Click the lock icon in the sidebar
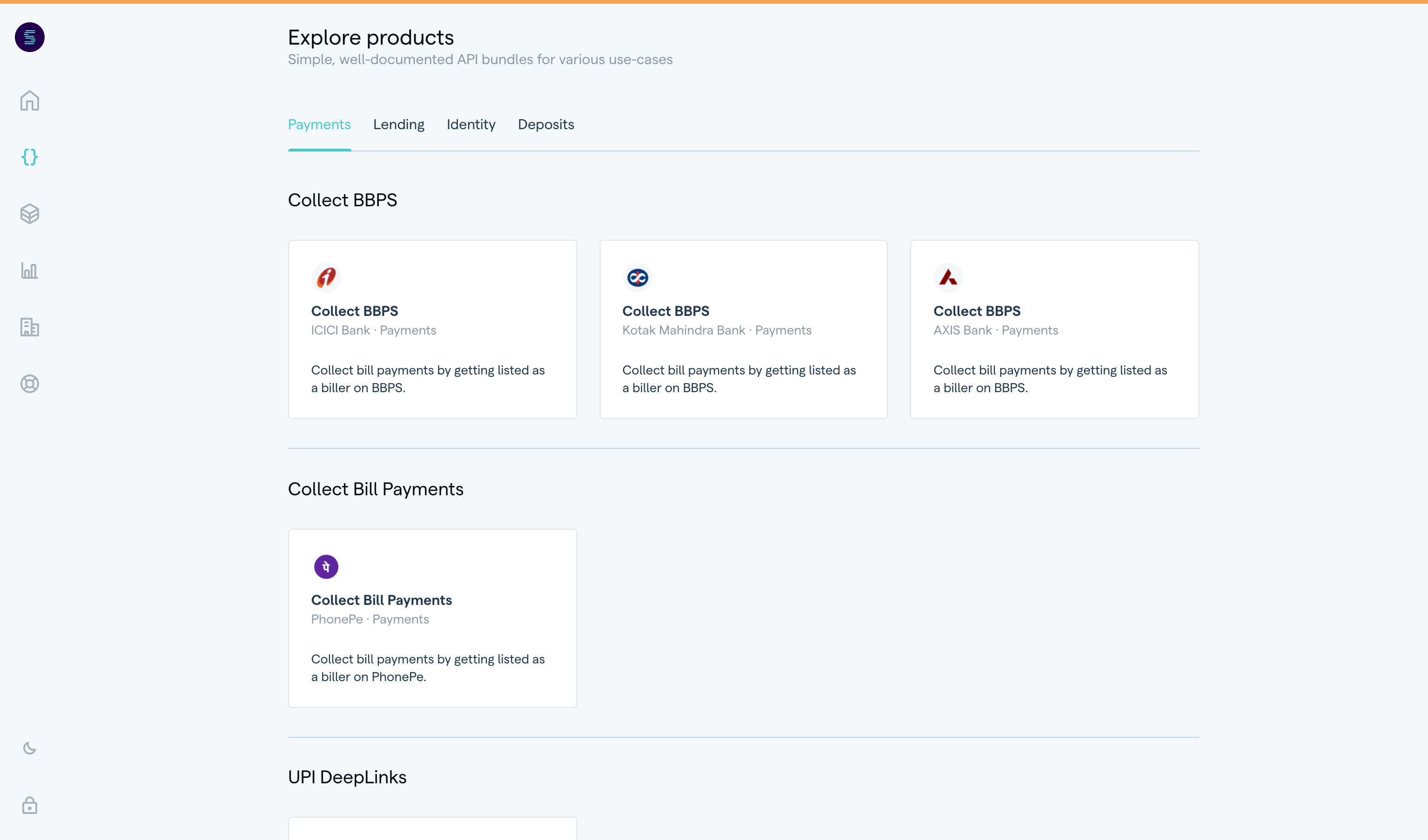The image size is (1428, 840). coord(29,805)
